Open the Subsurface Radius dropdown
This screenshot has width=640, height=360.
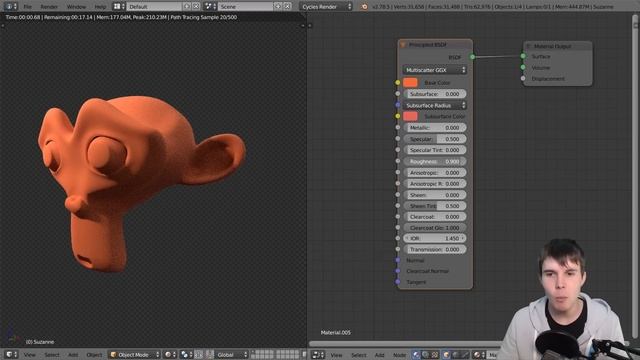pyautogui.click(x=435, y=105)
